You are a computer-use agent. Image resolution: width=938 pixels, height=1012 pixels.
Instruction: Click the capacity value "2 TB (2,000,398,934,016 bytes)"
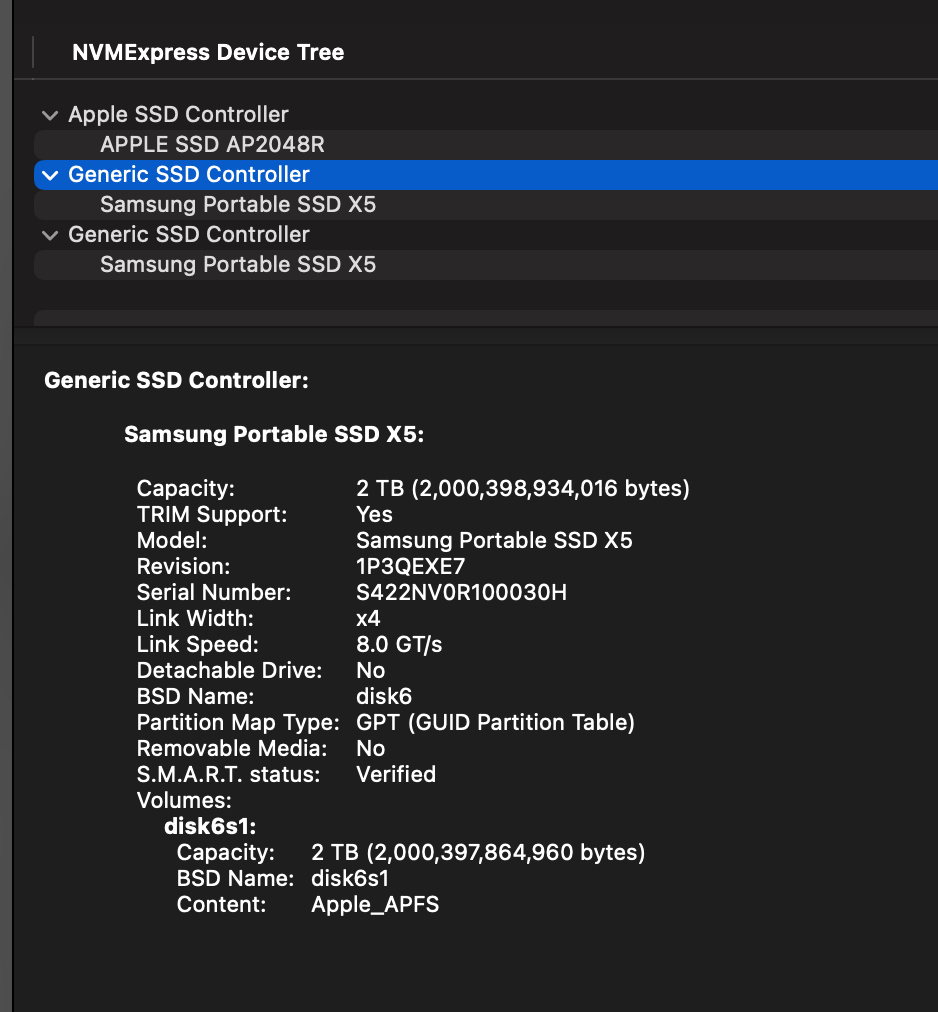(523, 489)
